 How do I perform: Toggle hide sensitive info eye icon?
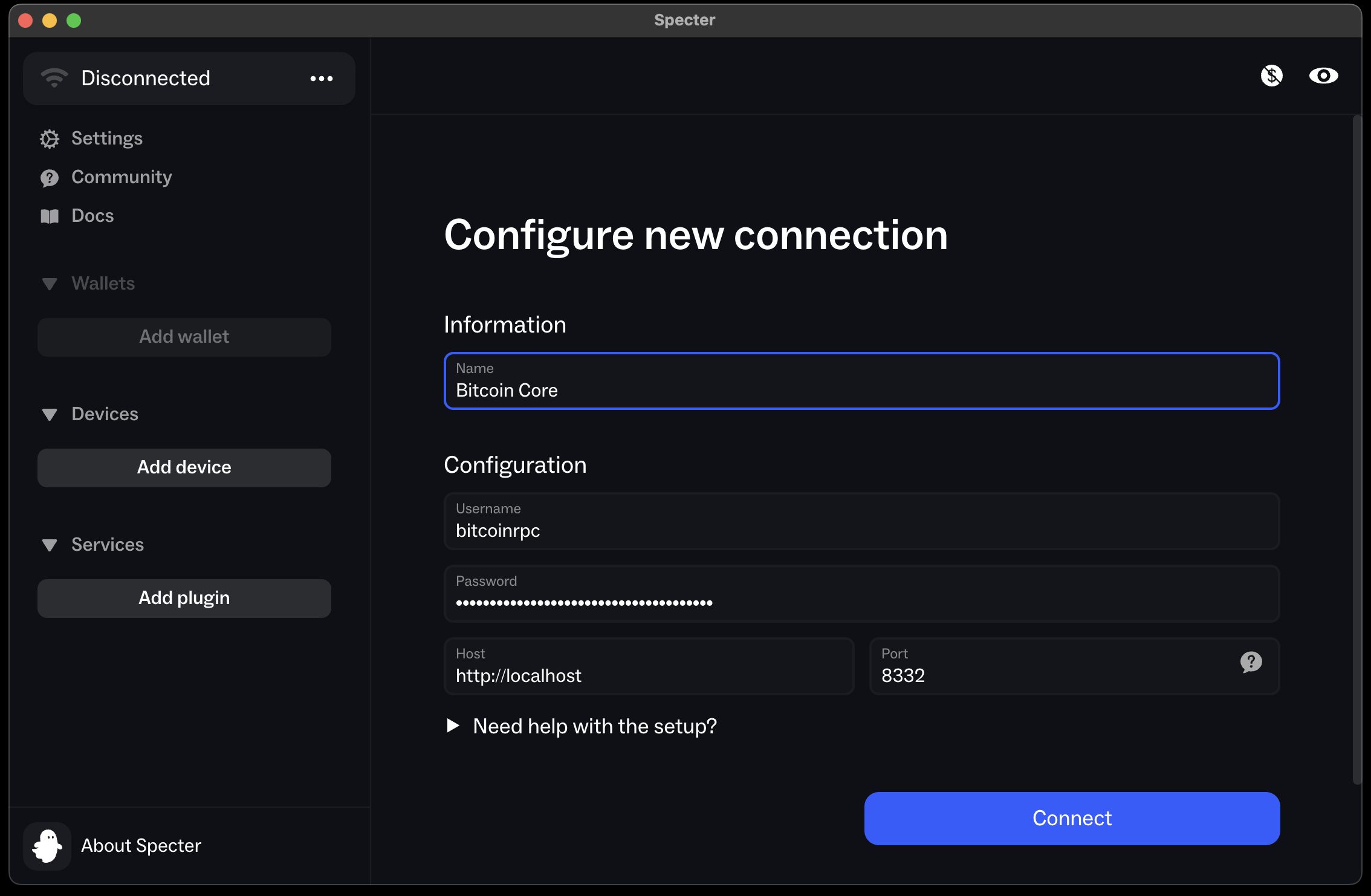(x=1323, y=76)
